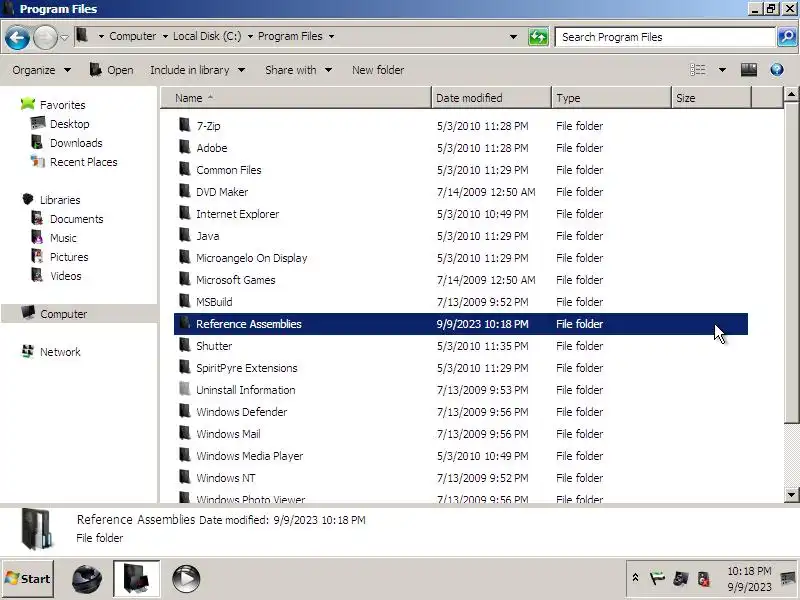Image resolution: width=800 pixels, height=600 pixels.
Task: Open the Organize dropdown menu
Action: 41,70
